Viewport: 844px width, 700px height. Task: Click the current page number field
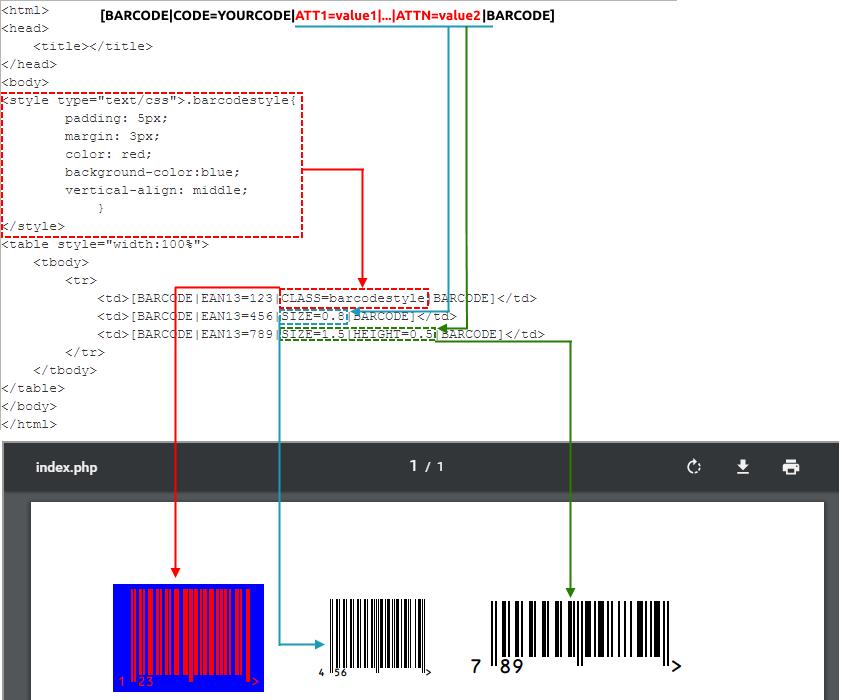[x=413, y=466]
